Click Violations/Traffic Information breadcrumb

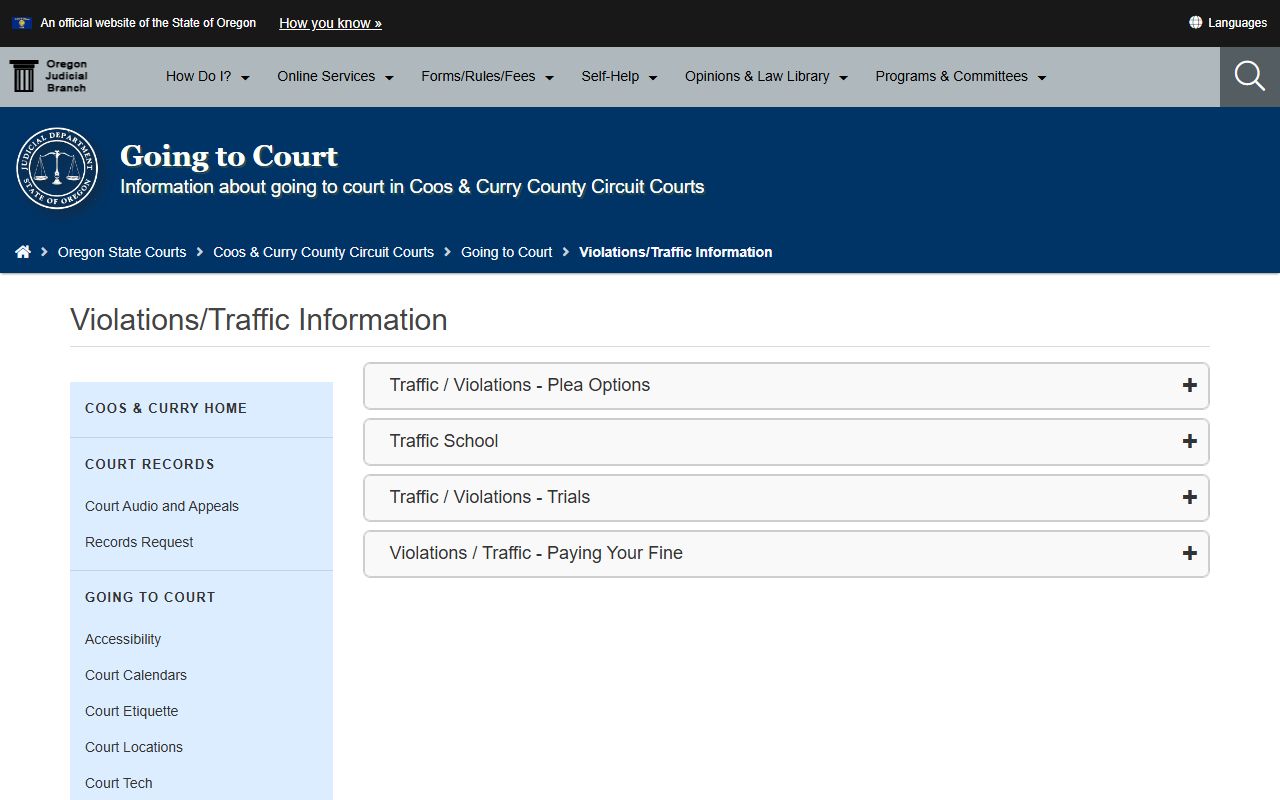click(675, 252)
